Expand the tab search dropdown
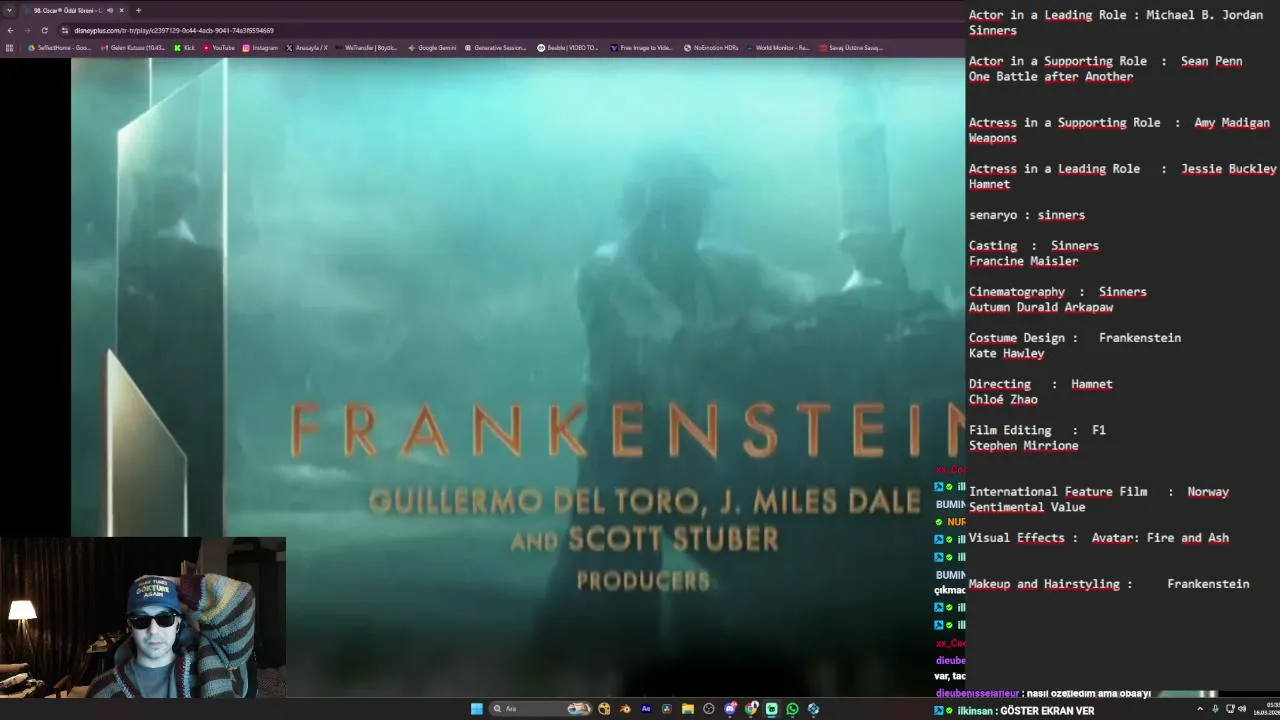This screenshot has height=720, width=1280. (x=9, y=10)
